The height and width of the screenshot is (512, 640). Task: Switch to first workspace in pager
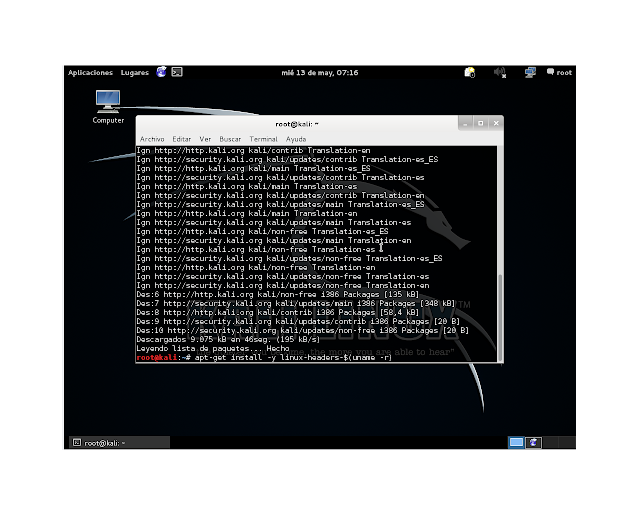pyautogui.click(x=516, y=442)
